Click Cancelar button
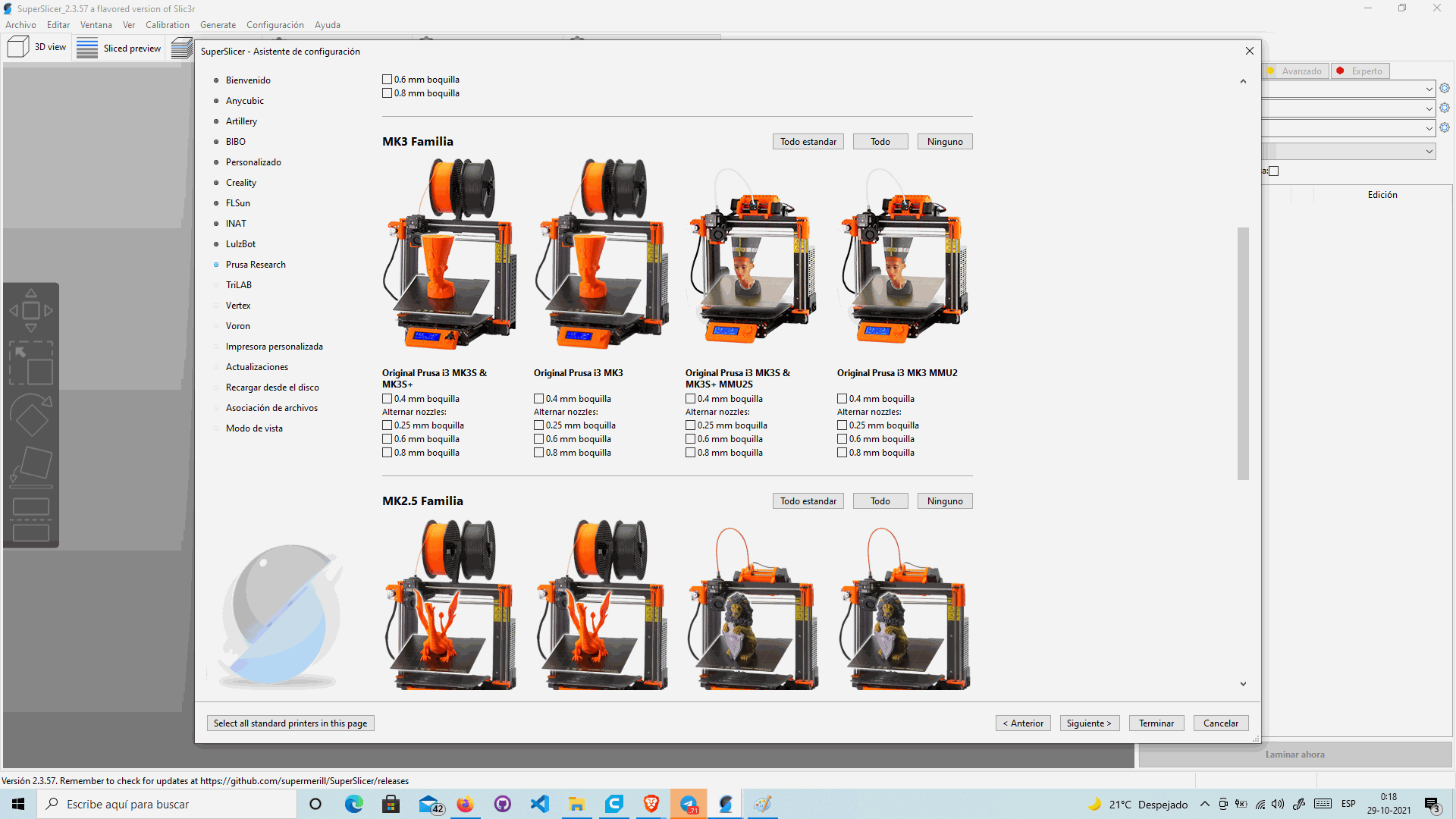The image size is (1456, 819). pyautogui.click(x=1221, y=723)
